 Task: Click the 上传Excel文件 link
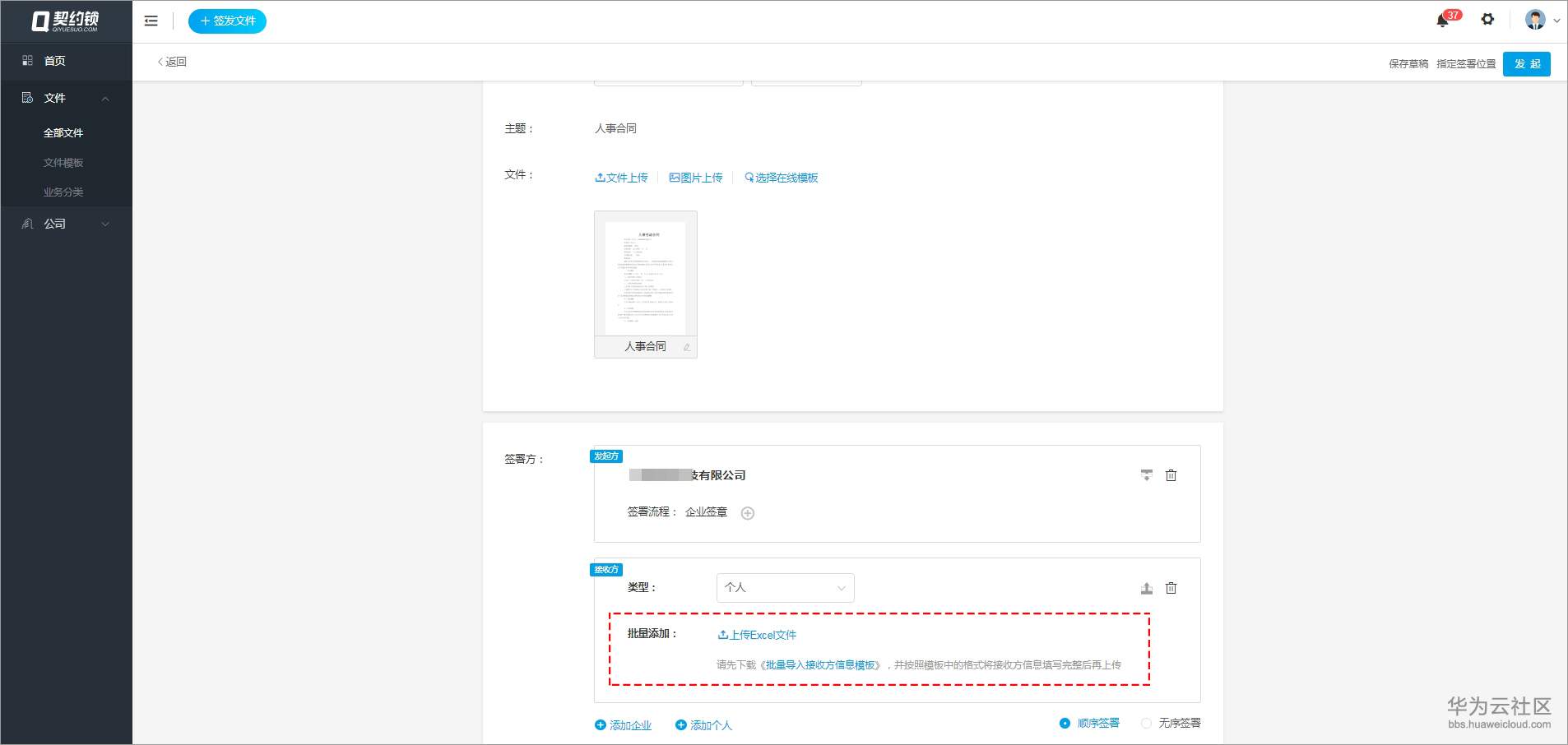tap(757, 635)
